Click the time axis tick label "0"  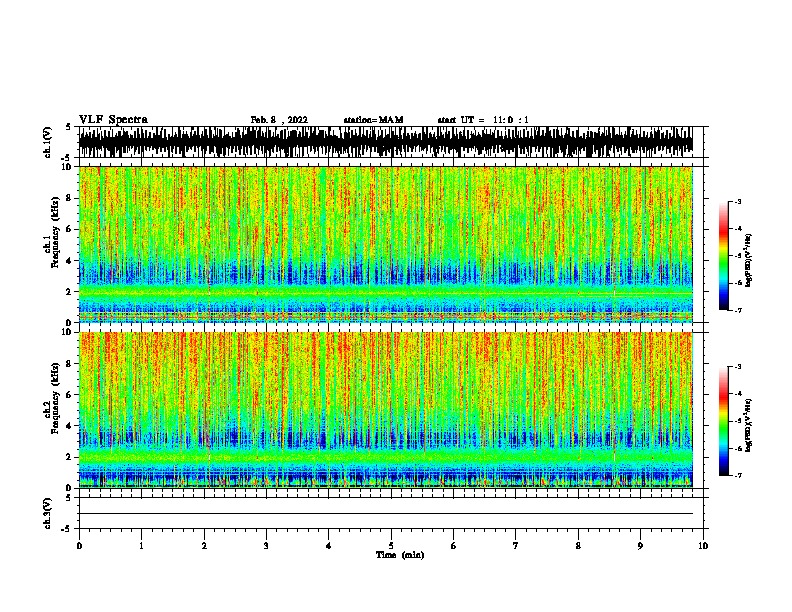79,546
